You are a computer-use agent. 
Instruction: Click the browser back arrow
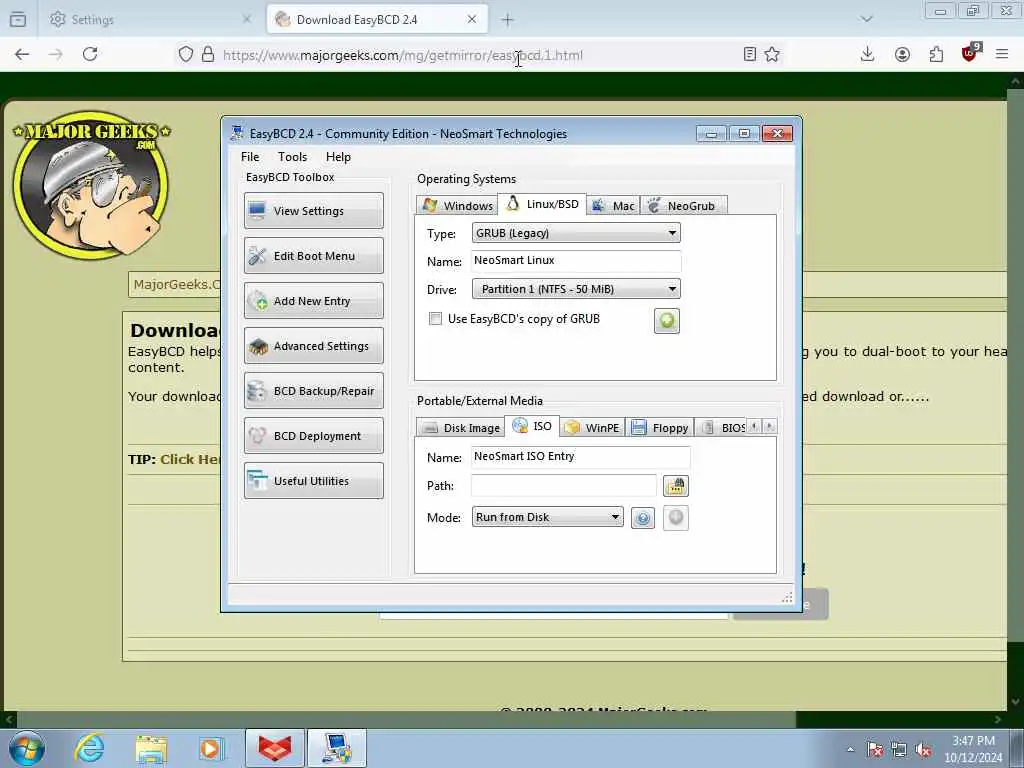[22, 54]
